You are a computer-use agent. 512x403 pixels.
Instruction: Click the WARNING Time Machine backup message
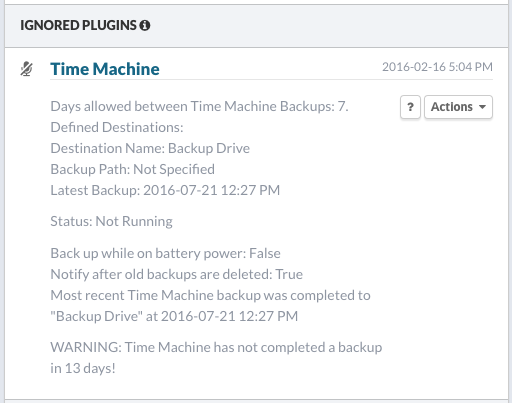[x=216, y=358]
